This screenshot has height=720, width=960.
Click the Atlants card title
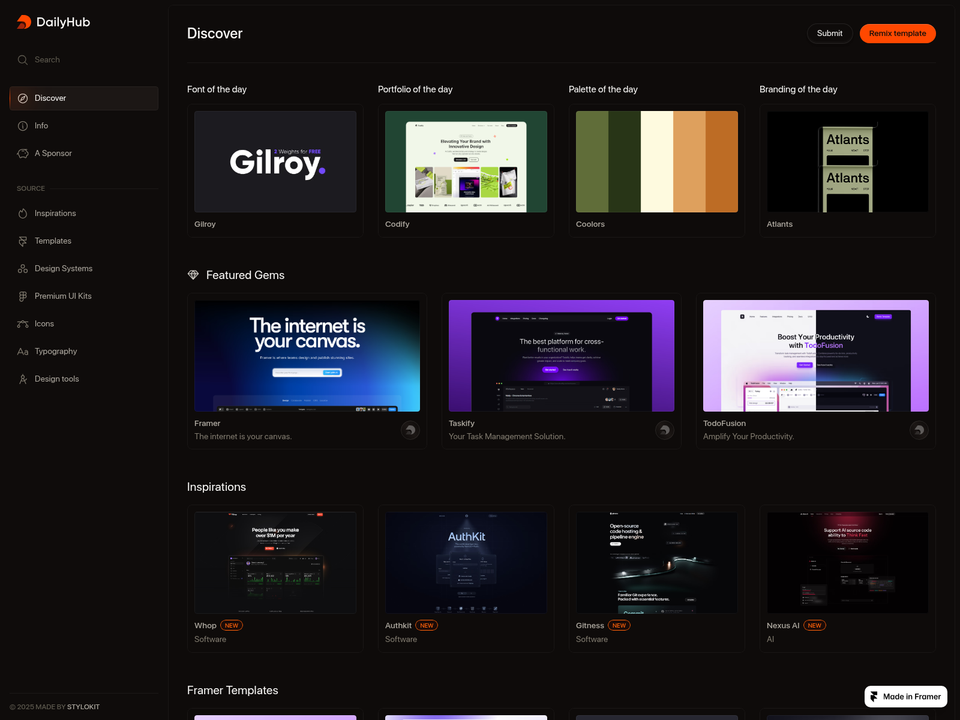pos(779,224)
